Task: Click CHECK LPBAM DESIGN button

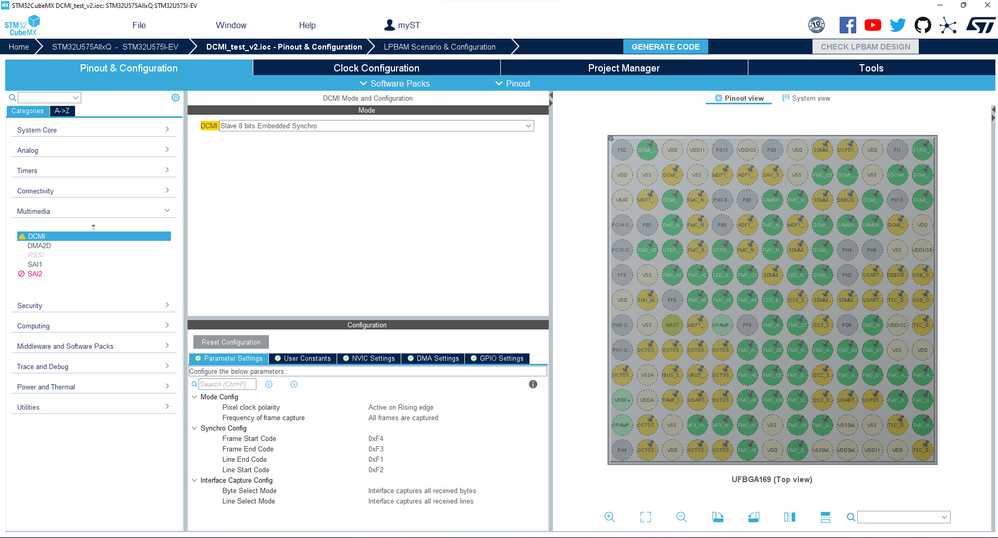Action: click(x=865, y=46)
